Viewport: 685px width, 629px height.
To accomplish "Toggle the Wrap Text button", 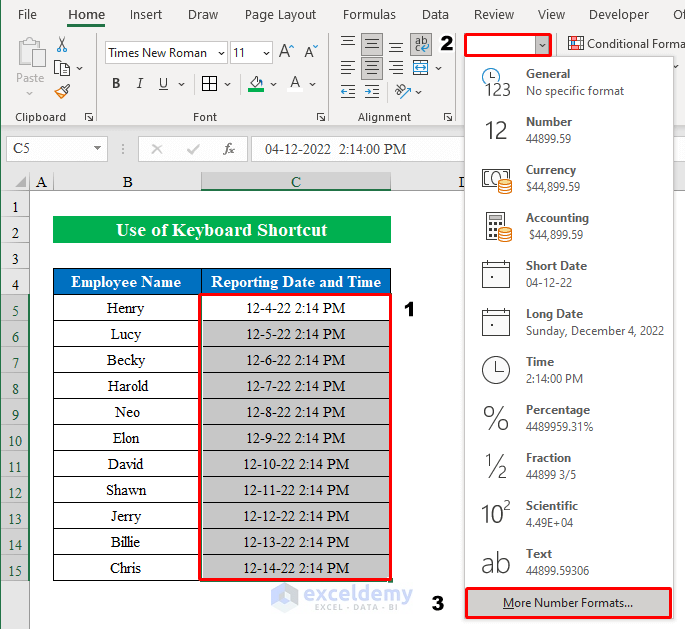I will point(421,44).
